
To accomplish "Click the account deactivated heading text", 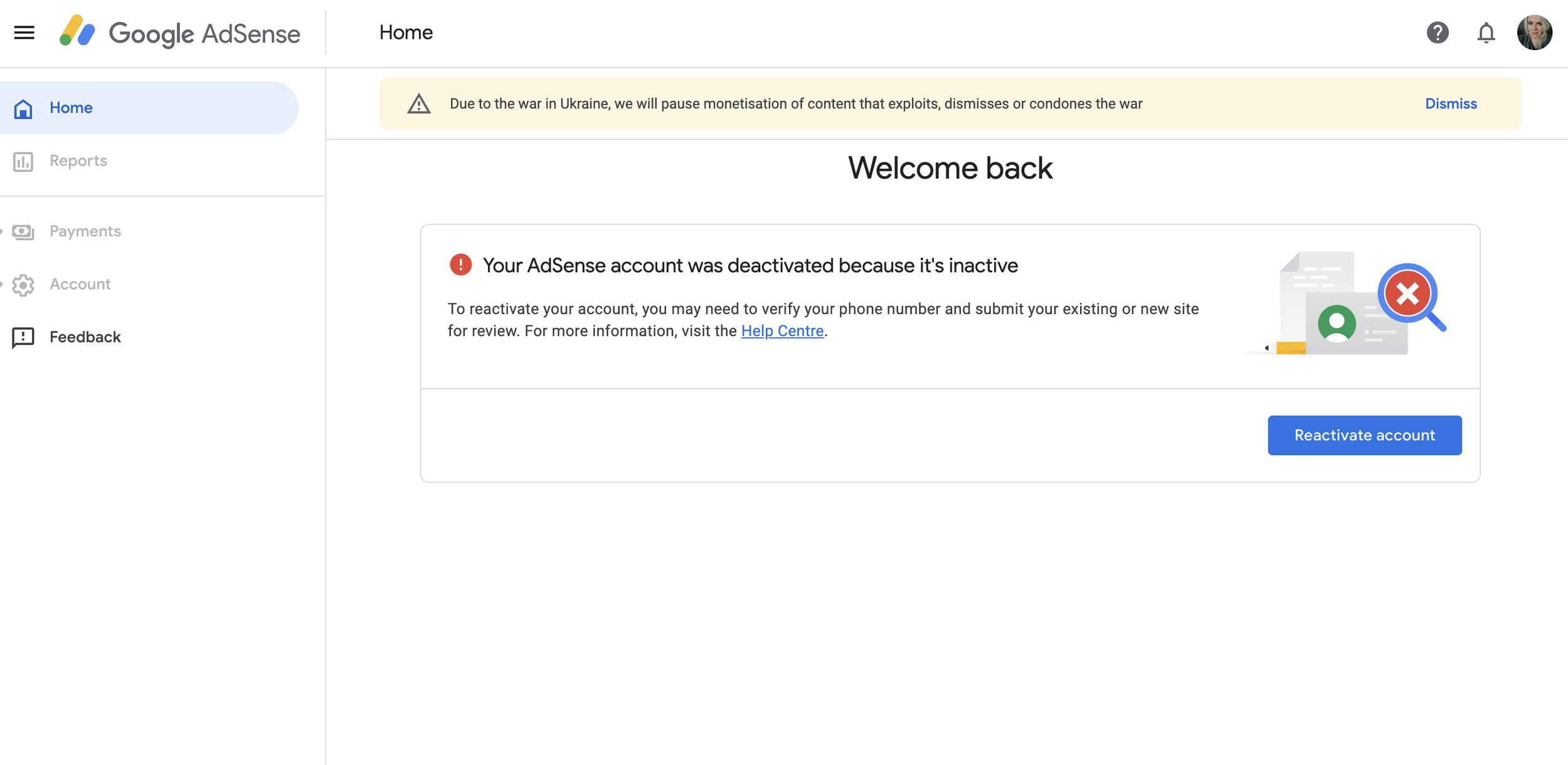I will [750, 265].
